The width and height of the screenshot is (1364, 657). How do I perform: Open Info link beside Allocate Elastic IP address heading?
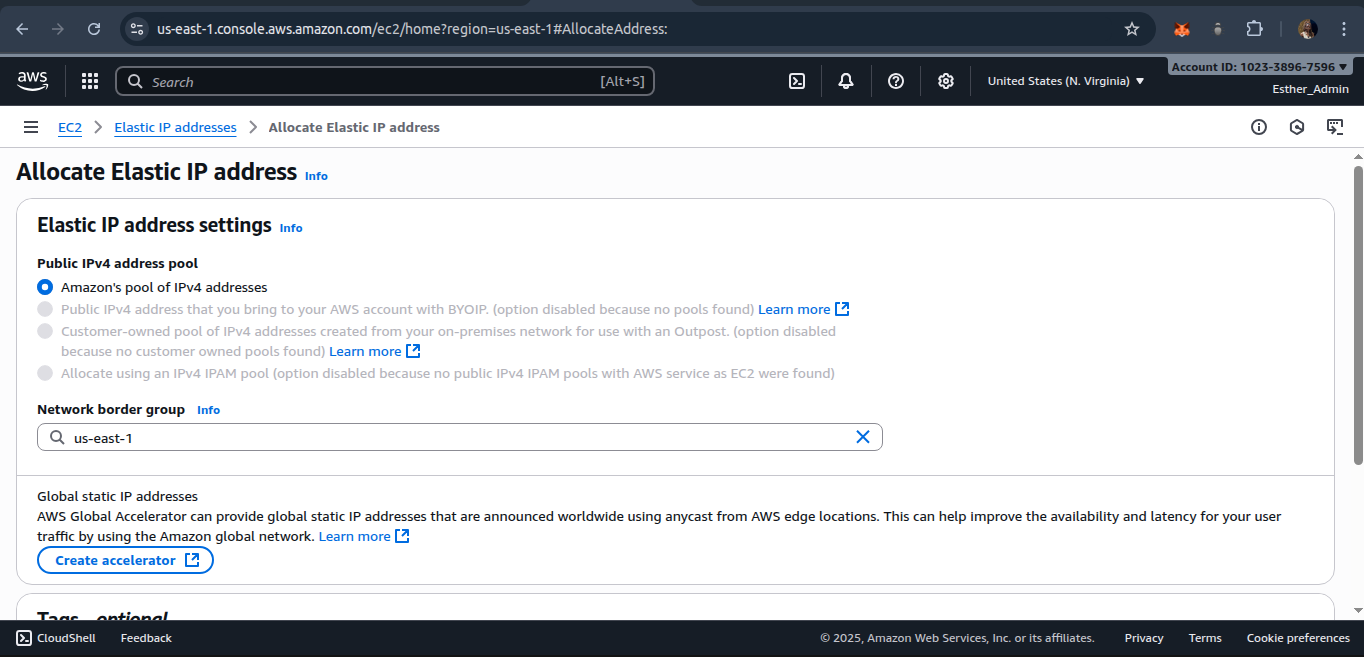pos(316,176)
